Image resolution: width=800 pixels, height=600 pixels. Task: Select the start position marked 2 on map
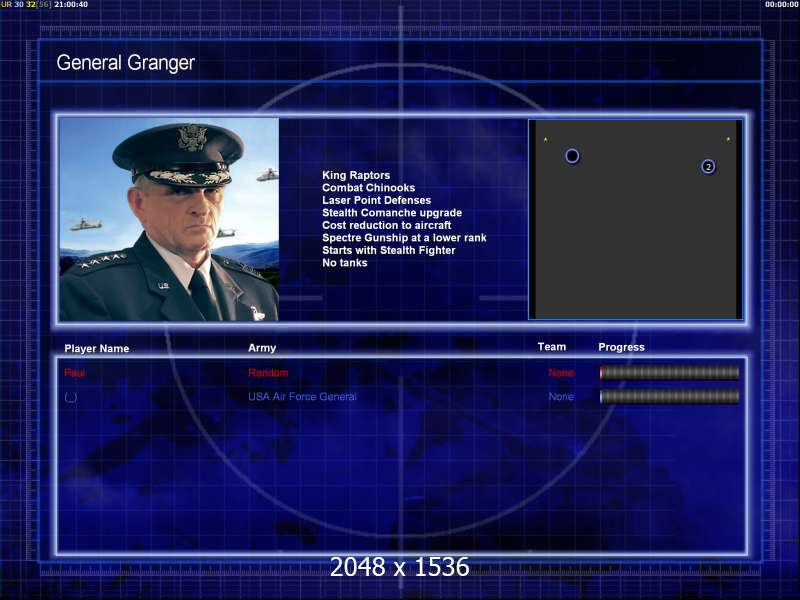[x=708, y=166]
